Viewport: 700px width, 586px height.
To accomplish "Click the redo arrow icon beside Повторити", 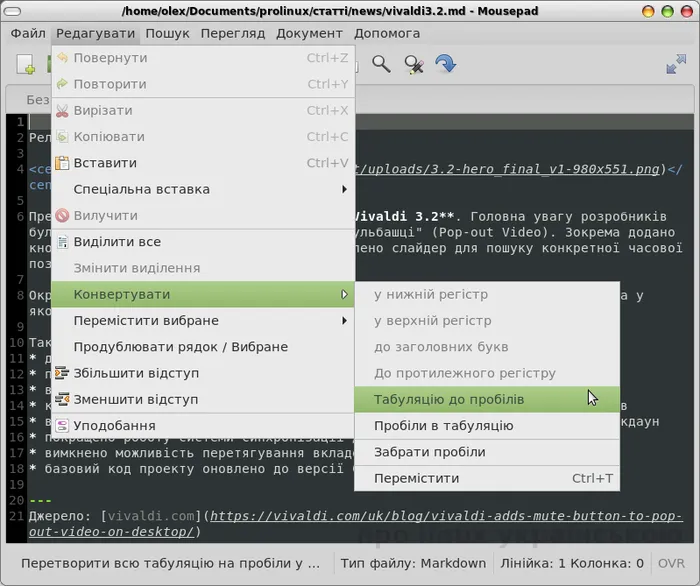I will 62,84.
